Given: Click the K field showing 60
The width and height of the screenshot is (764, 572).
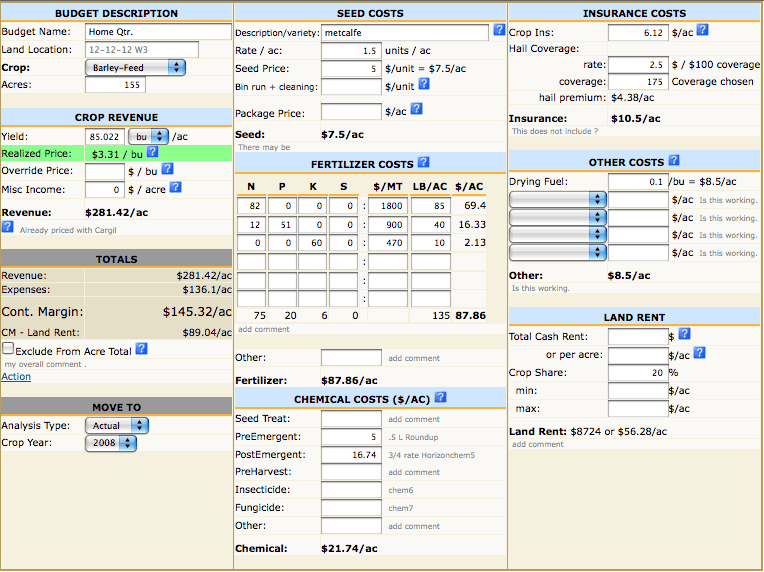Looking at the screenshot, I should pyautogui.click(x=312, y=243).
